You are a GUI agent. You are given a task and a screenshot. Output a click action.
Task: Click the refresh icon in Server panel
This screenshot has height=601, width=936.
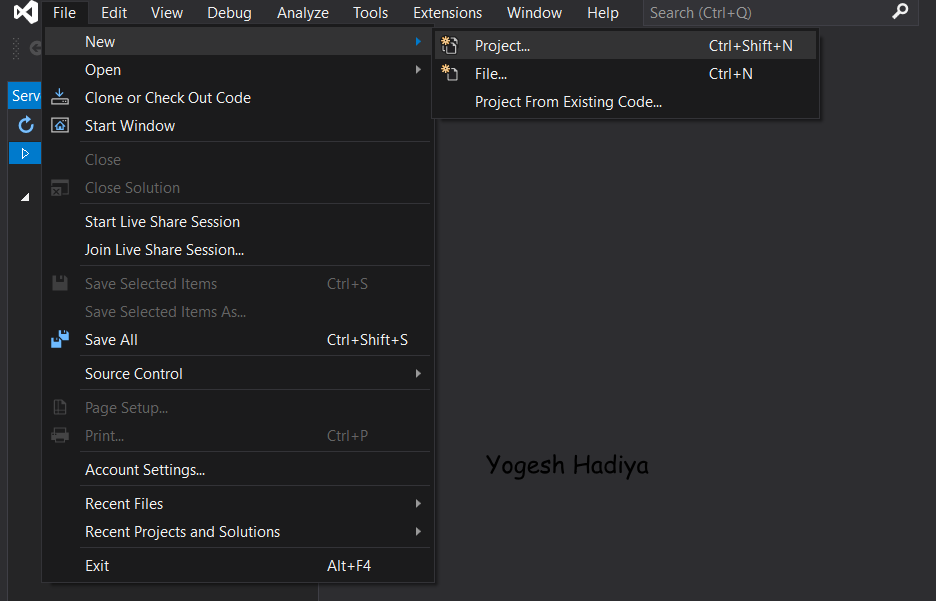click(x=26, y=125)
